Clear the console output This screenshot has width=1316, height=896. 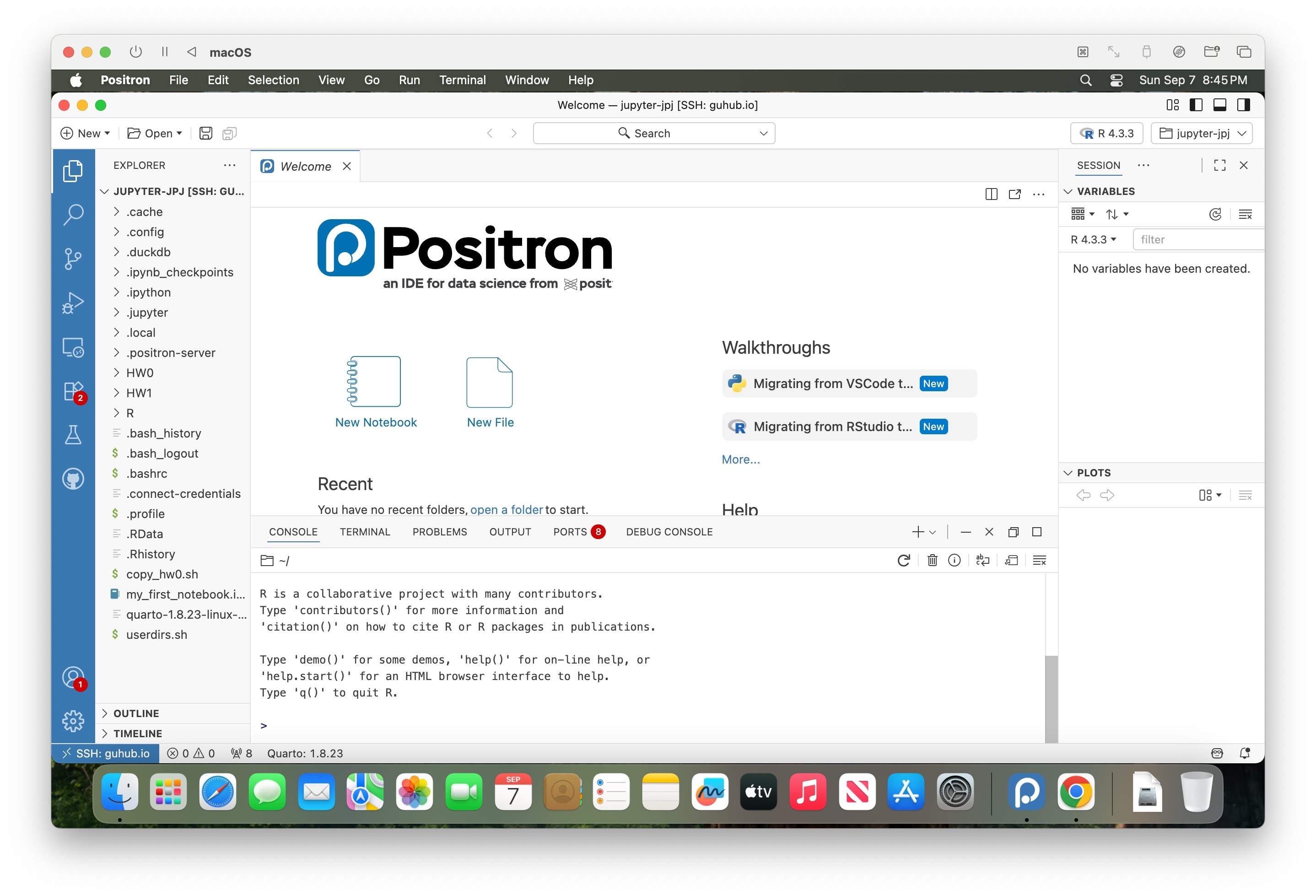pos(1039,560)
